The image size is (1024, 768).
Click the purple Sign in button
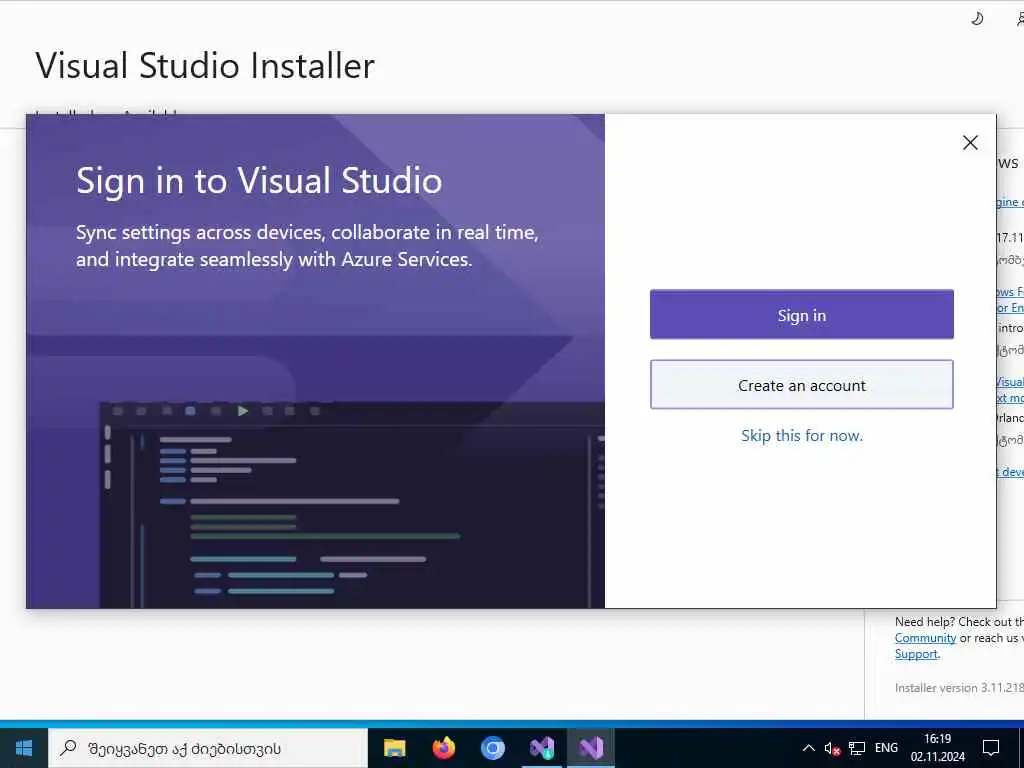tap(801, 315)
